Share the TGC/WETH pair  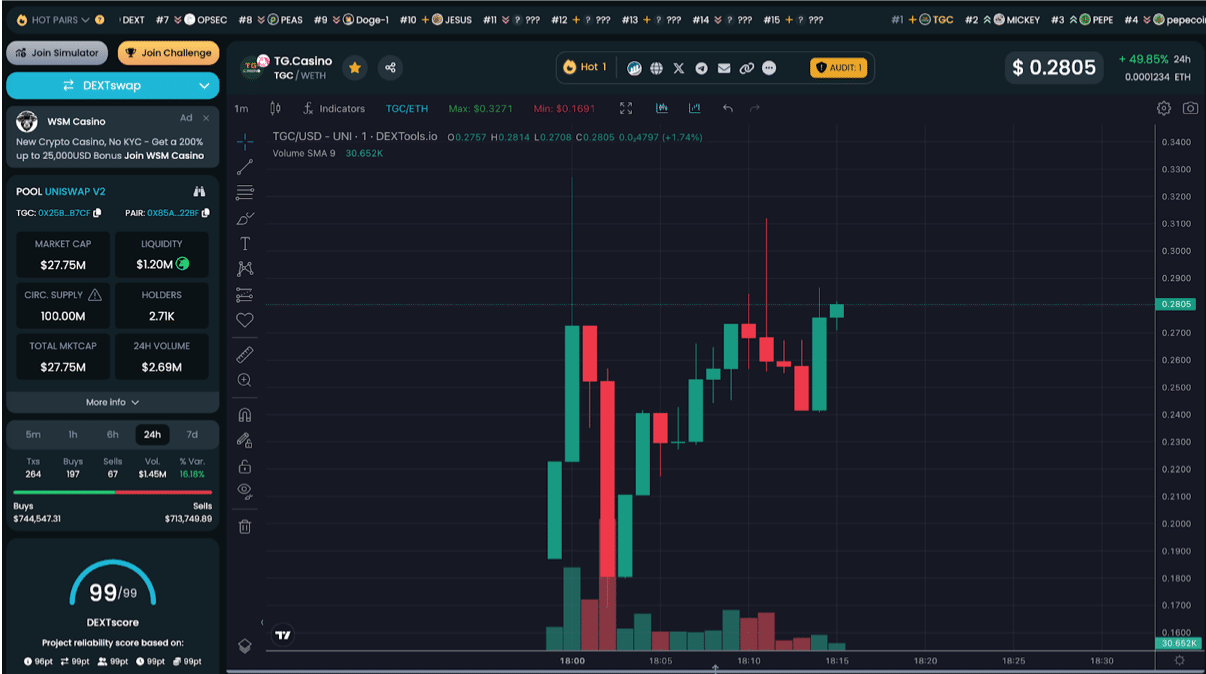(391, 68)
